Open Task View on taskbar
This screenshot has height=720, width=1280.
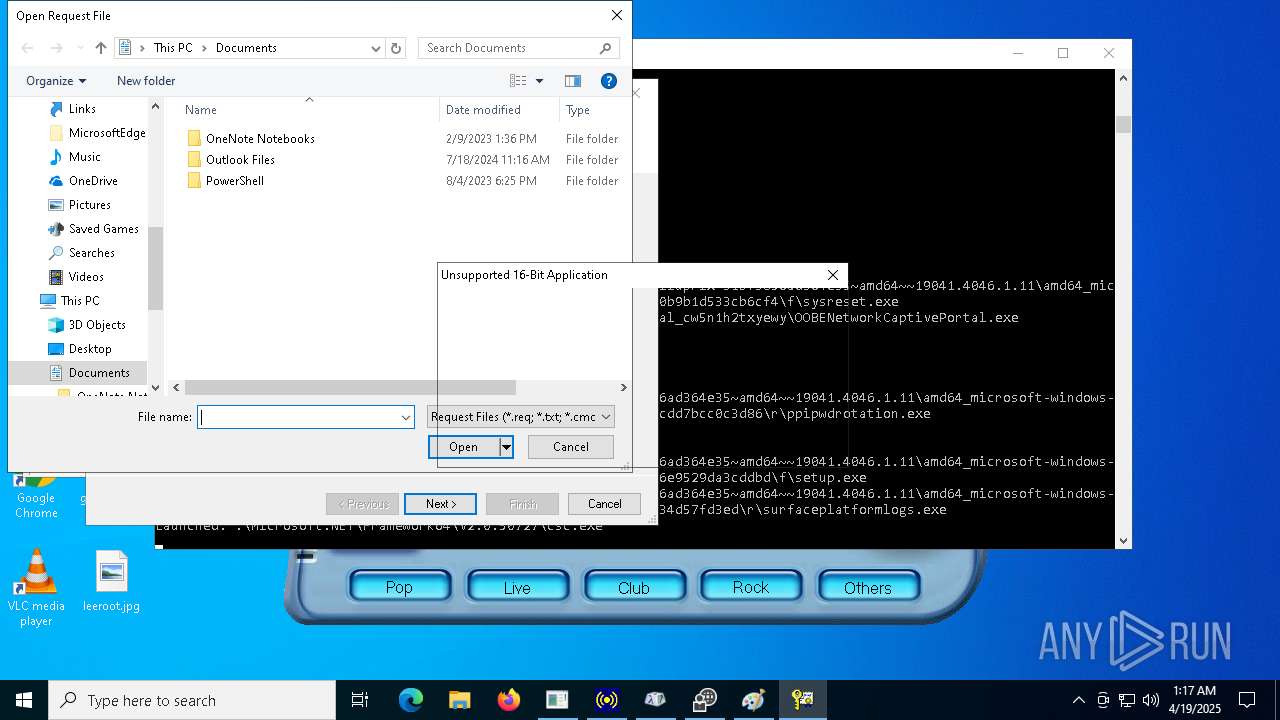(x=360, y=700)
